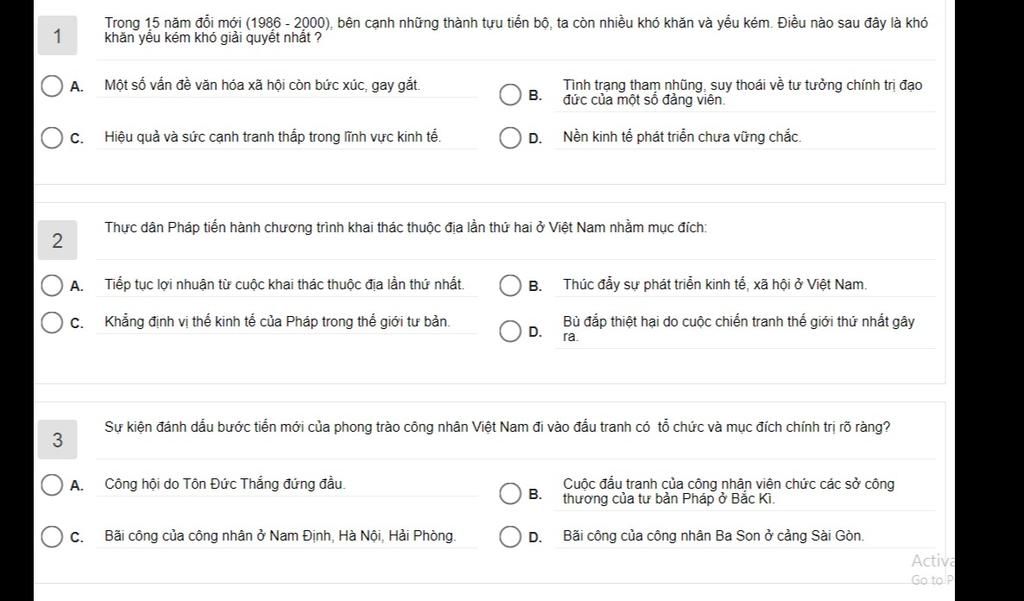Pick radio D Bù đắp thiệt hại chiến tranh
Image resolution: width=1024 pixels, height=601 pixels.
point(510,331)
